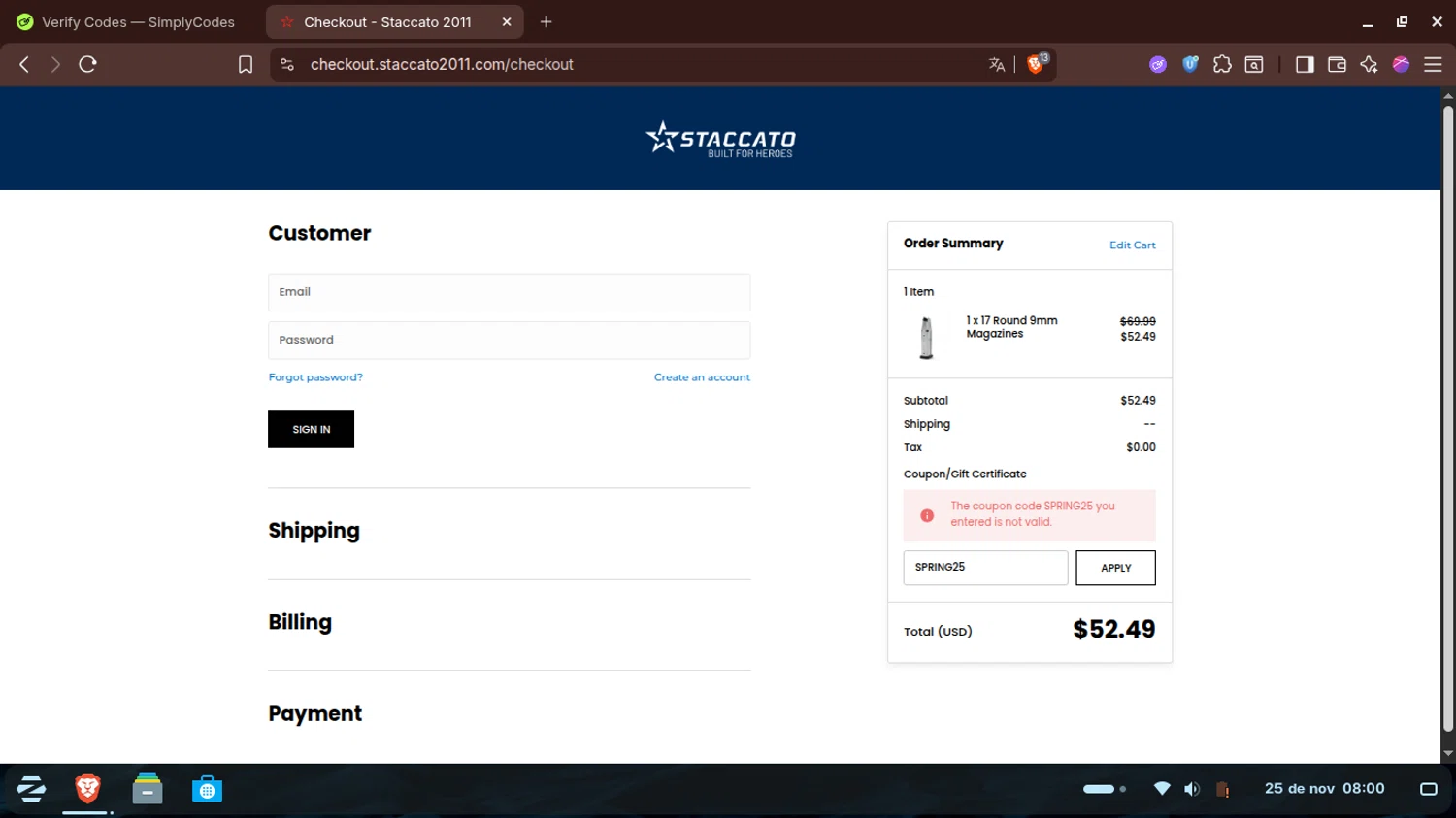This screenshot has width=1456, height=818.
Task: Open the translate page icon
Action: [x=997, y=64]
